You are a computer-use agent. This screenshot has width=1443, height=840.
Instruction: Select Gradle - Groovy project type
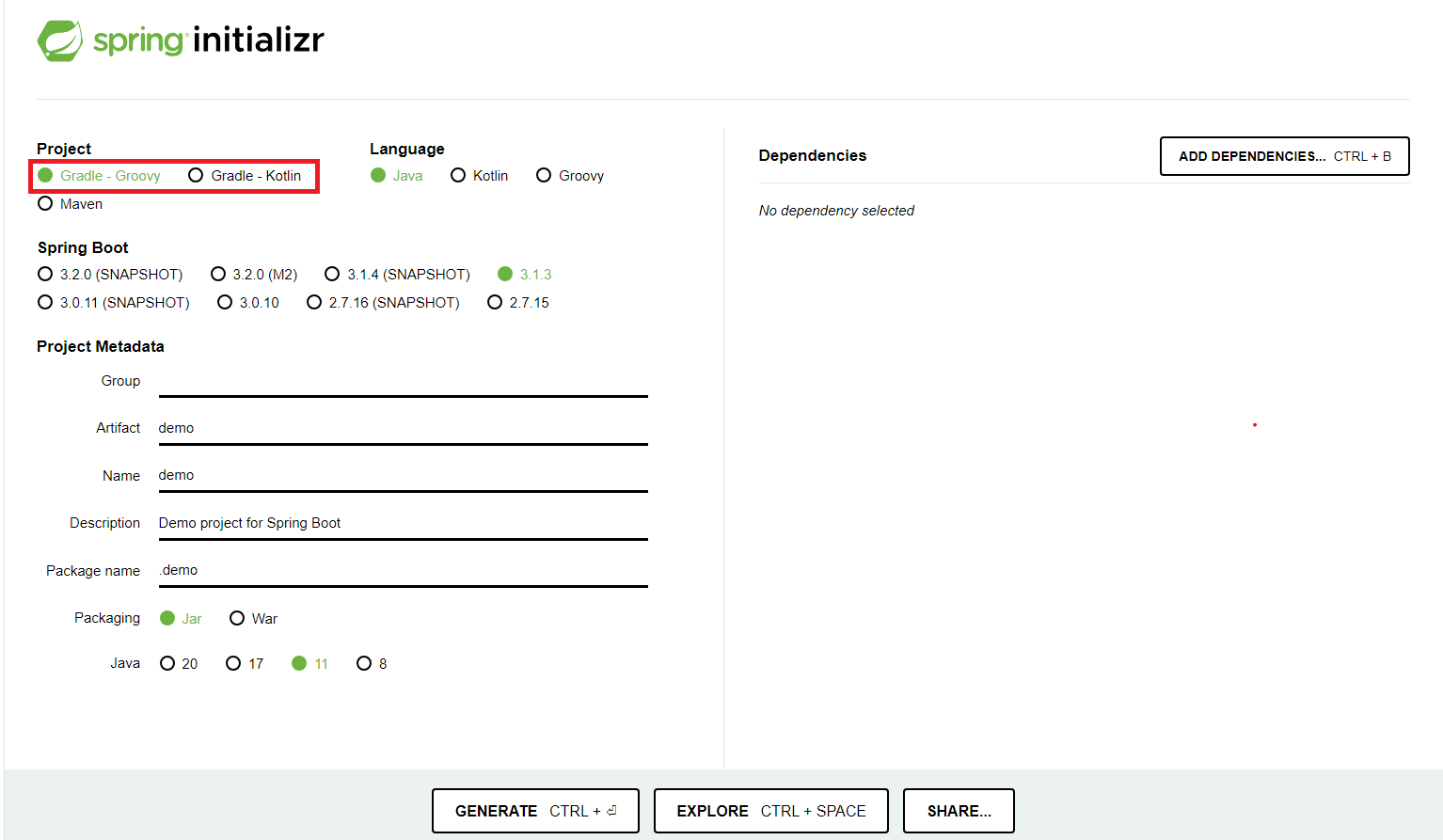coord(99,176)
